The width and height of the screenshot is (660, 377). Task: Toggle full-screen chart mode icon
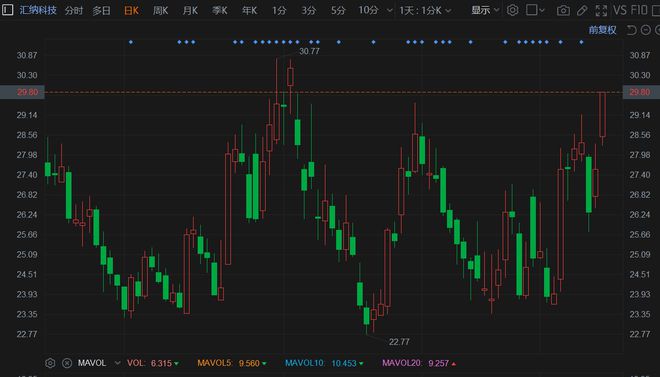point(601,11)
